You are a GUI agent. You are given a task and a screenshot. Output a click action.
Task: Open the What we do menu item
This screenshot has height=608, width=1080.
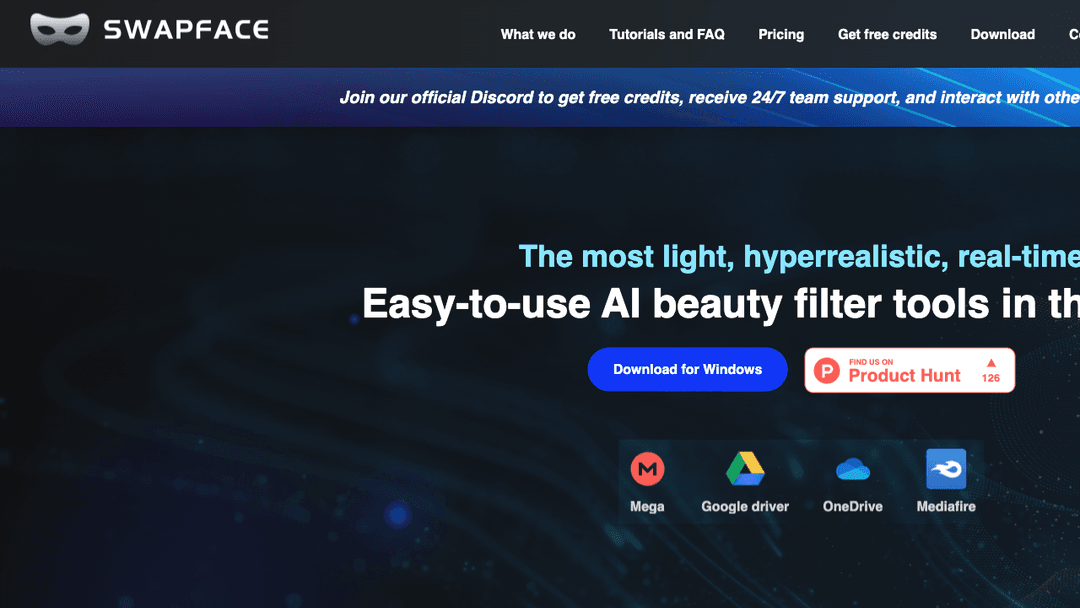538,34
